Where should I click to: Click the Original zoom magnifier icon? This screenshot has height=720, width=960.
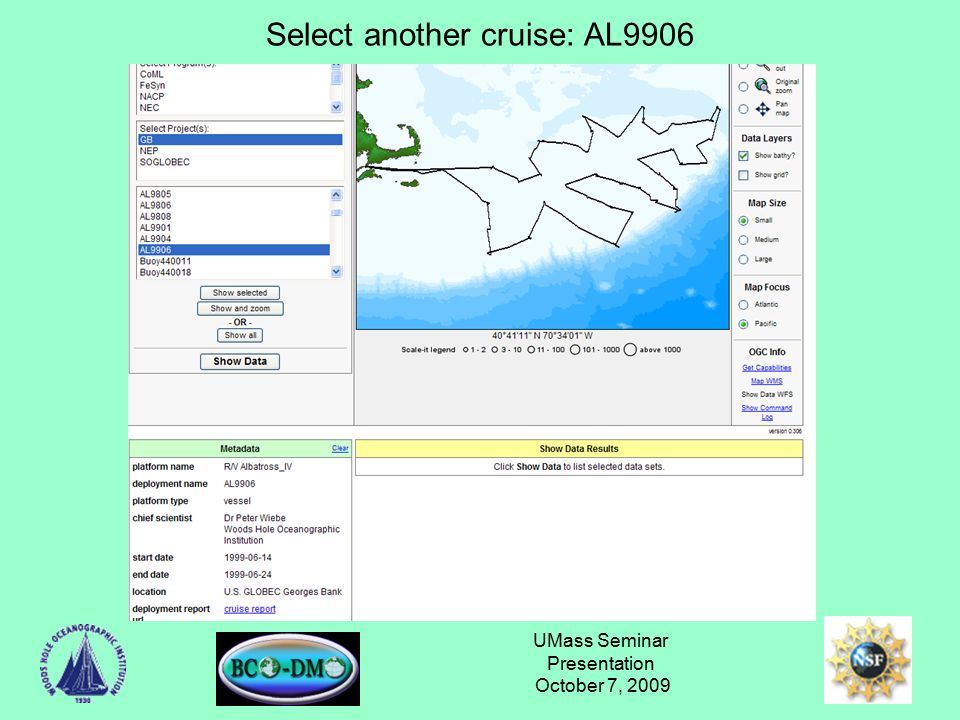click(762, 86)
